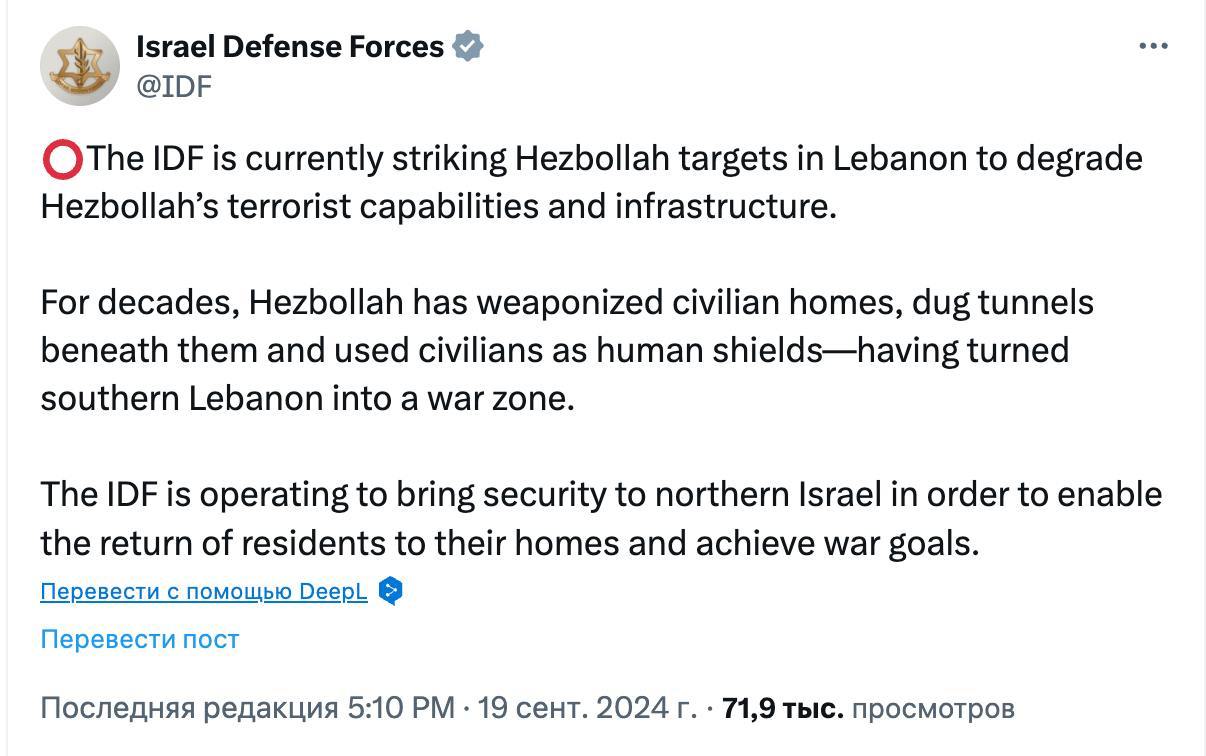Open the Israel Defense Forces display name
Viewport: 1206px width, 756px height.
(x=290, y=46)
